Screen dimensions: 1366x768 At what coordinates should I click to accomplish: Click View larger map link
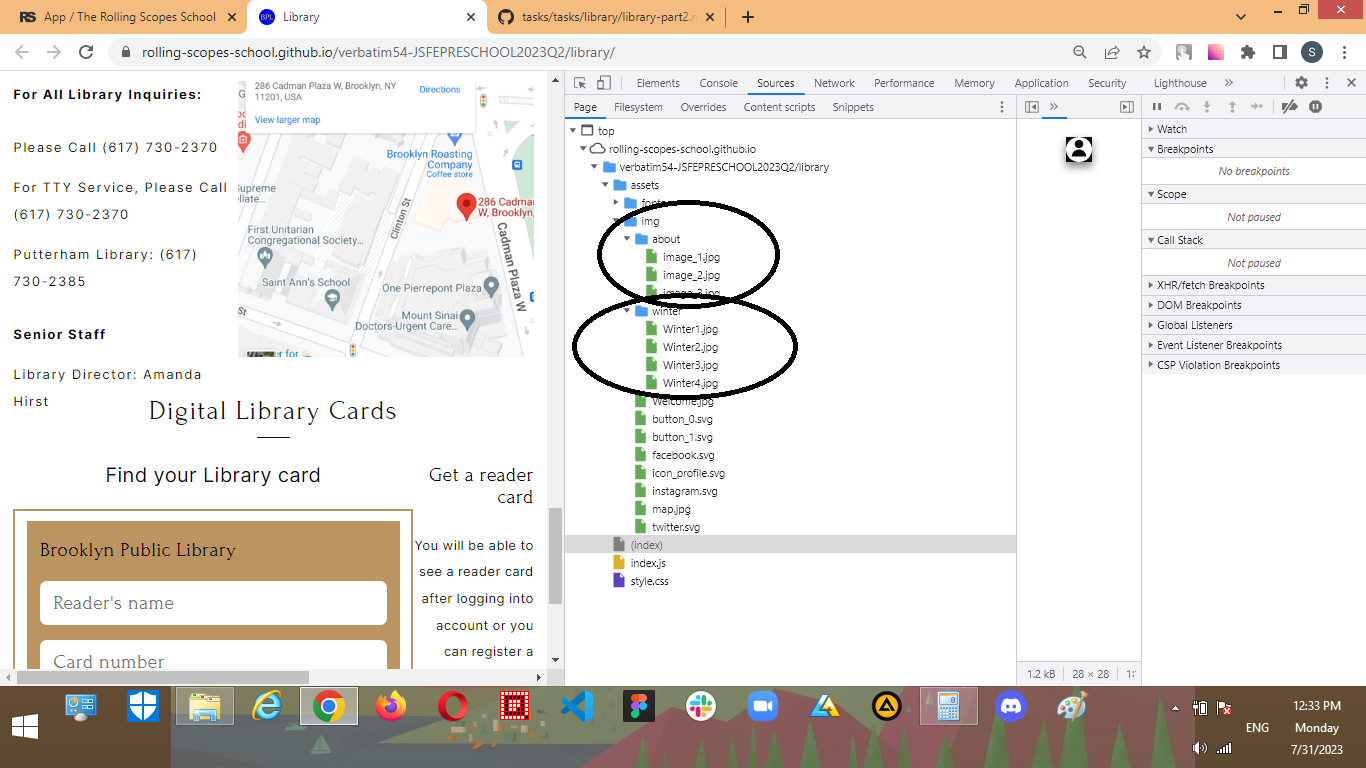click(287, 120)
